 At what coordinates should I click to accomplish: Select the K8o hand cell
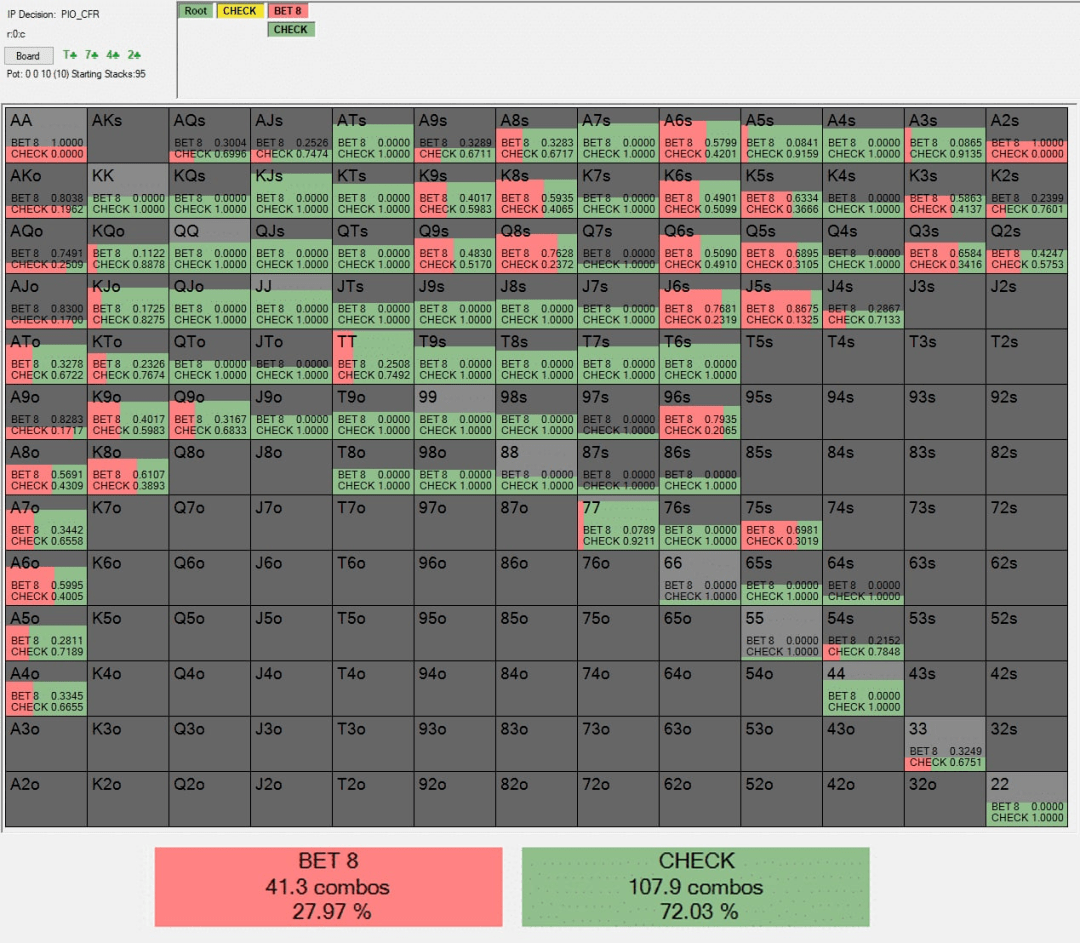[128, 467]
